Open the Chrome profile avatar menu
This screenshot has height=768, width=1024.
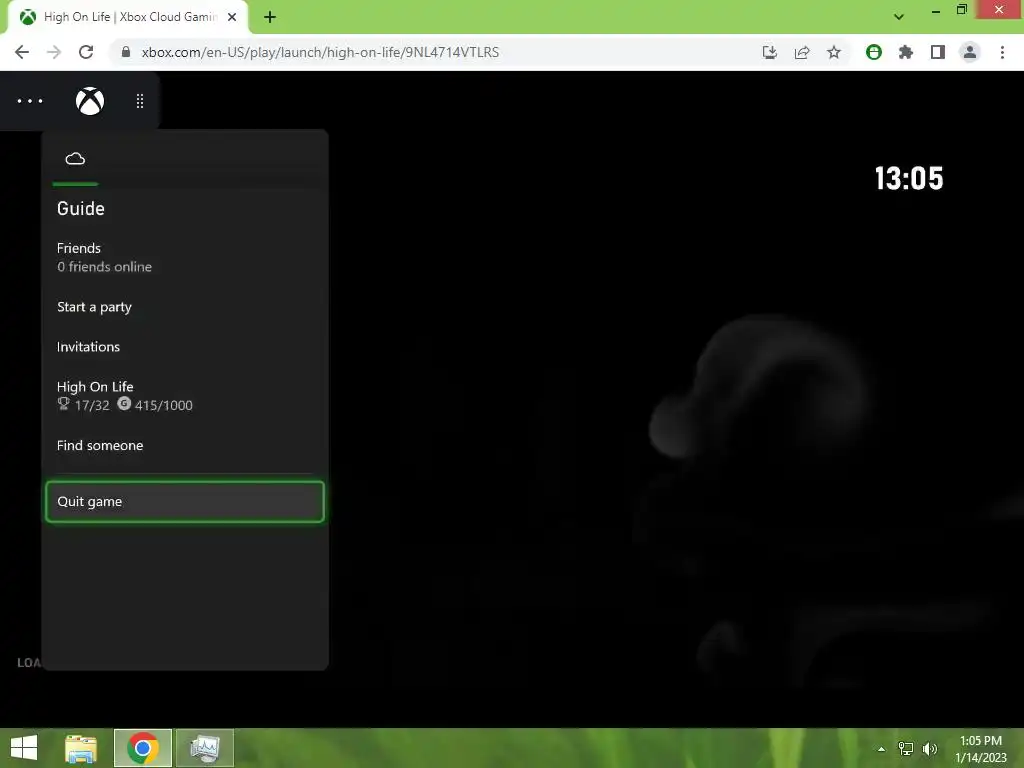970,52
